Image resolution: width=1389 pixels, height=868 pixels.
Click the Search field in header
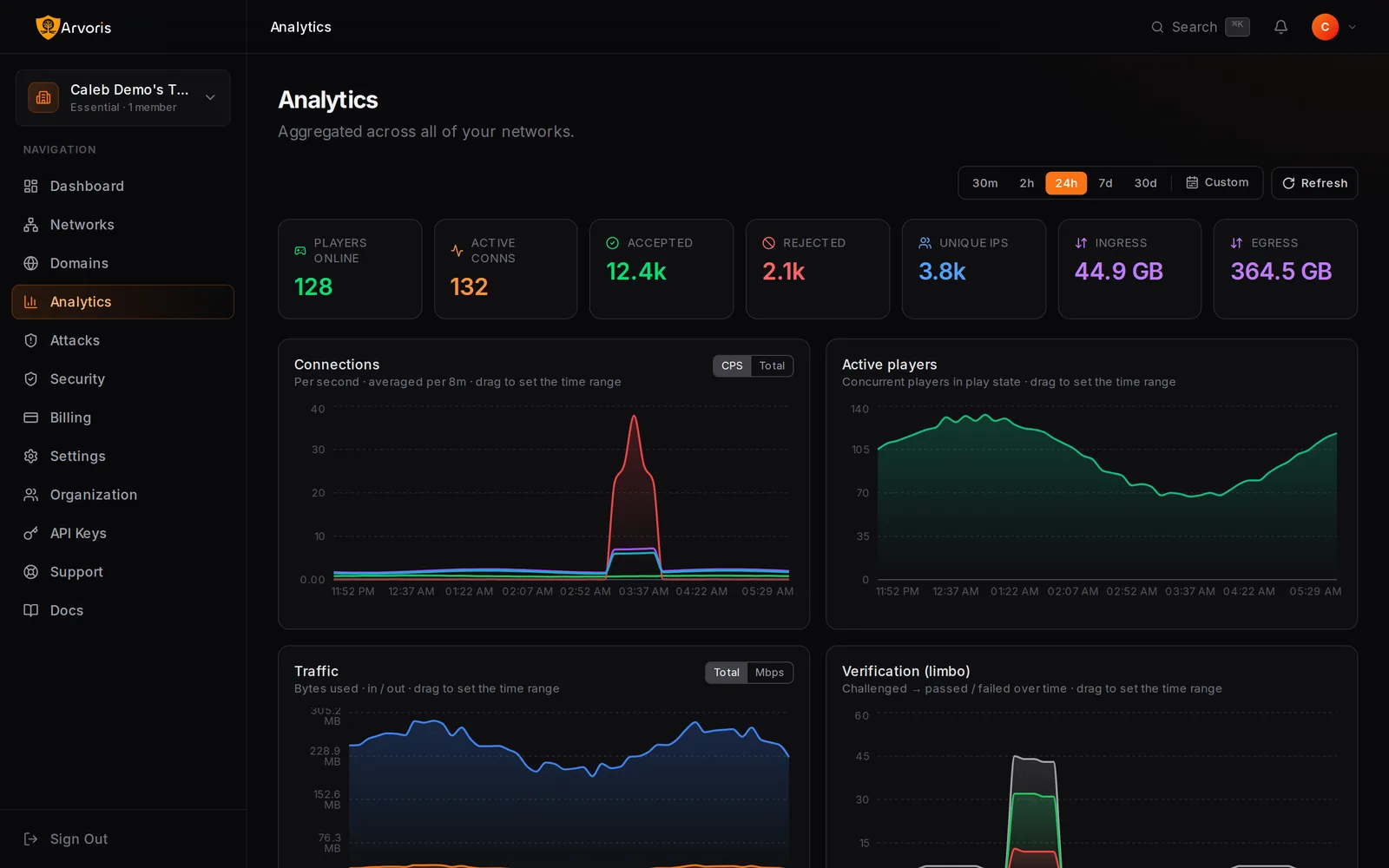coord(1200,27)
